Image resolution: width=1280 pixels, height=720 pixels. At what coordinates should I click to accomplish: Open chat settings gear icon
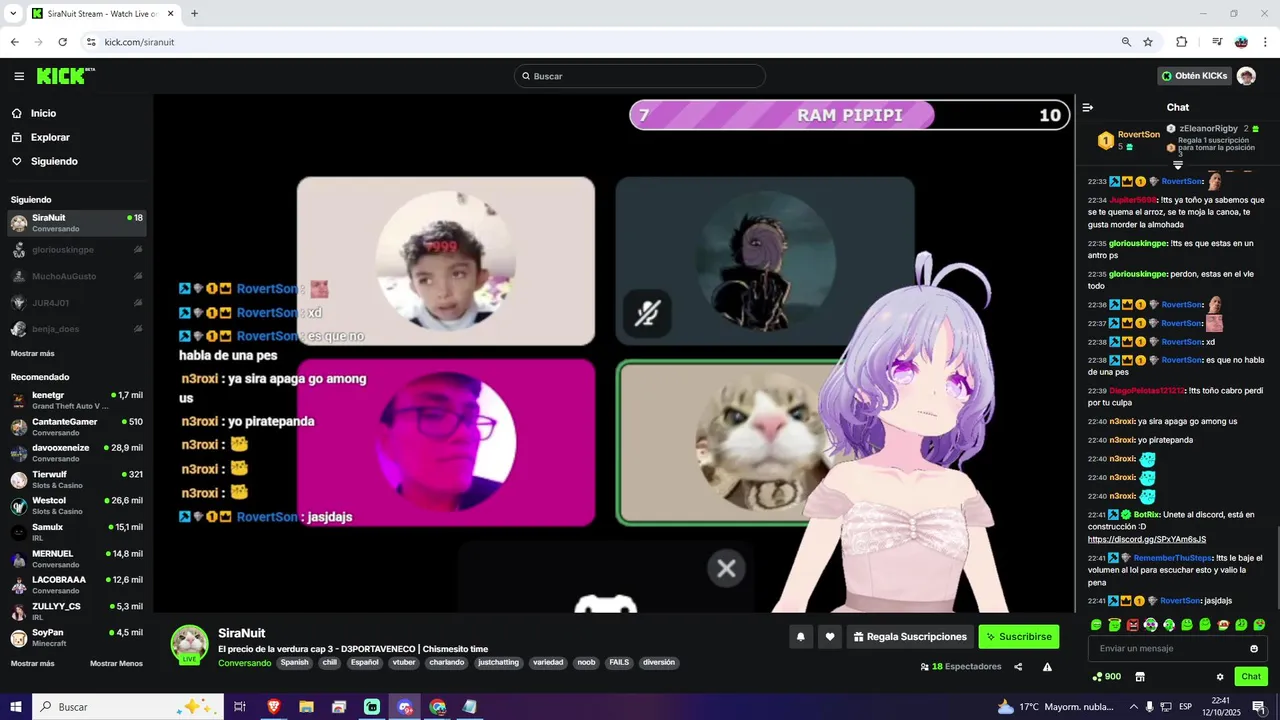pyautogui.click(x=1220, y=677)
